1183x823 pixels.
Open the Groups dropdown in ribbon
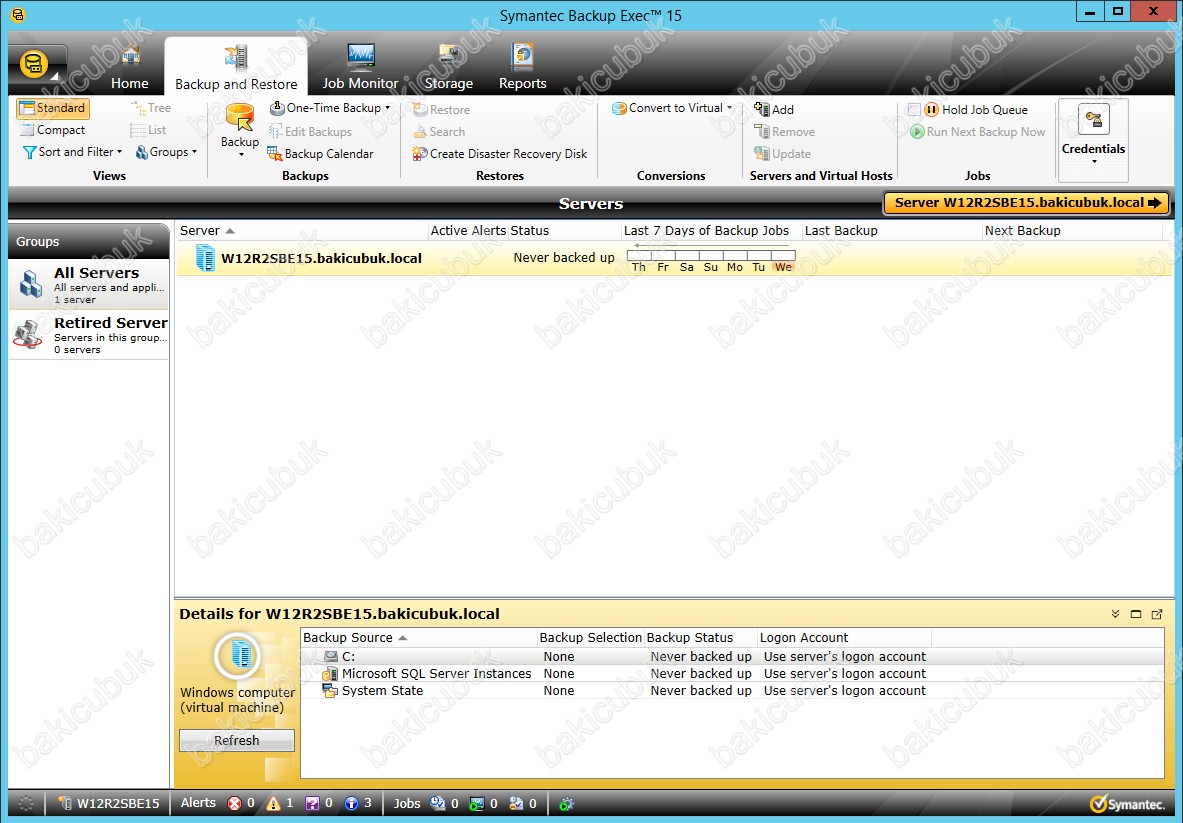click(166, 152)
